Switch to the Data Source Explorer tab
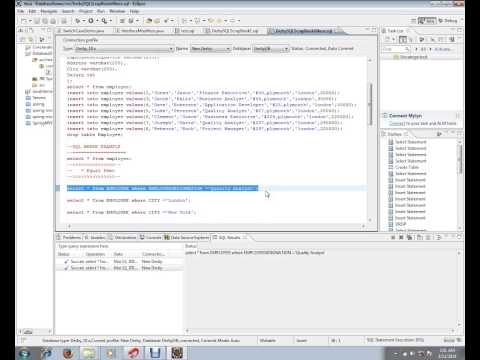Screen dimensions: 480x360 pos(187,238)
